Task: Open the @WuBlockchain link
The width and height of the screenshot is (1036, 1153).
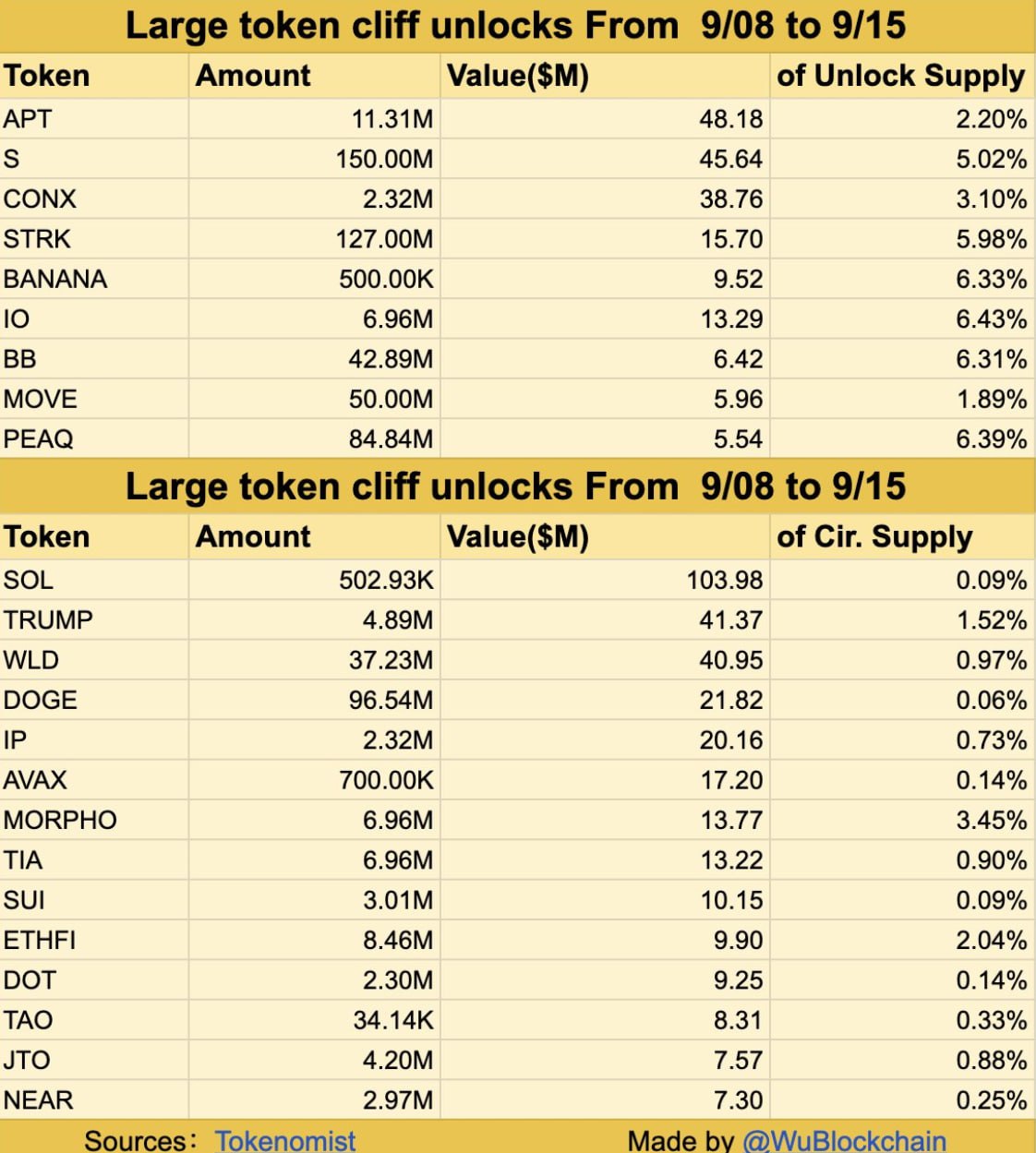Action: click(x=845, y=1140)
